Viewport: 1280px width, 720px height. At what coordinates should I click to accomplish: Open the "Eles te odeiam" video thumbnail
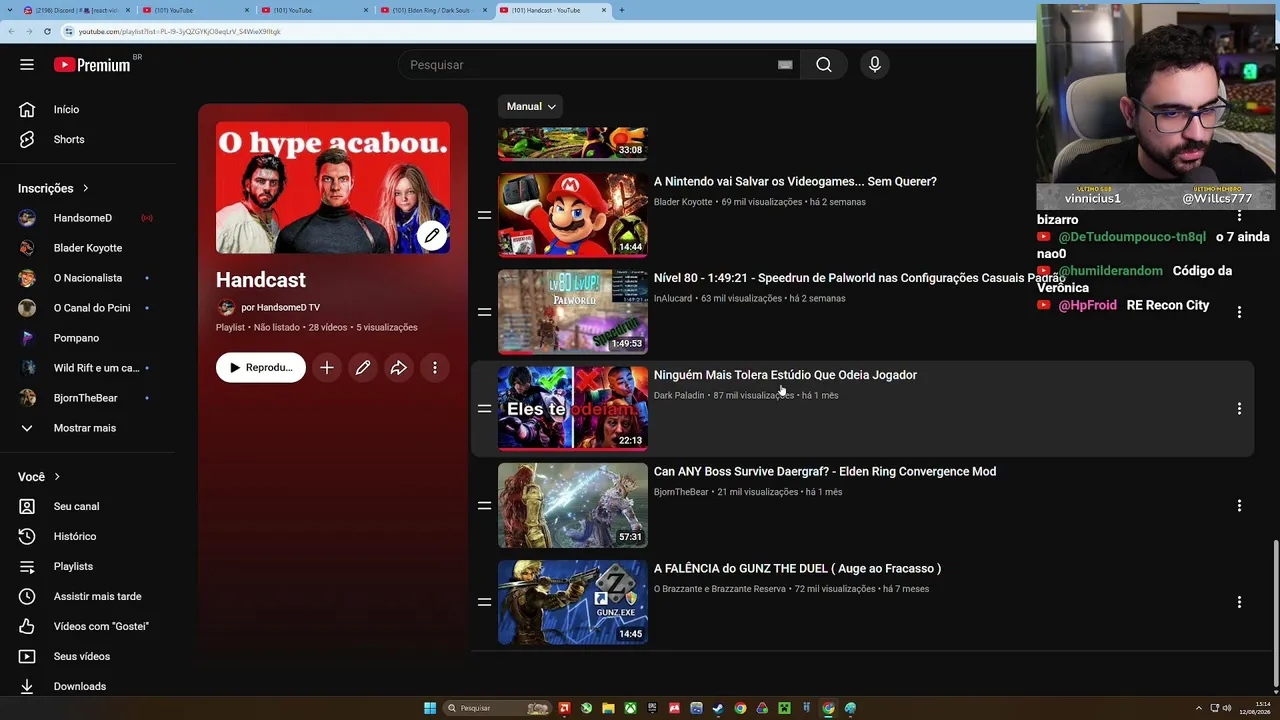pos(573,409)
